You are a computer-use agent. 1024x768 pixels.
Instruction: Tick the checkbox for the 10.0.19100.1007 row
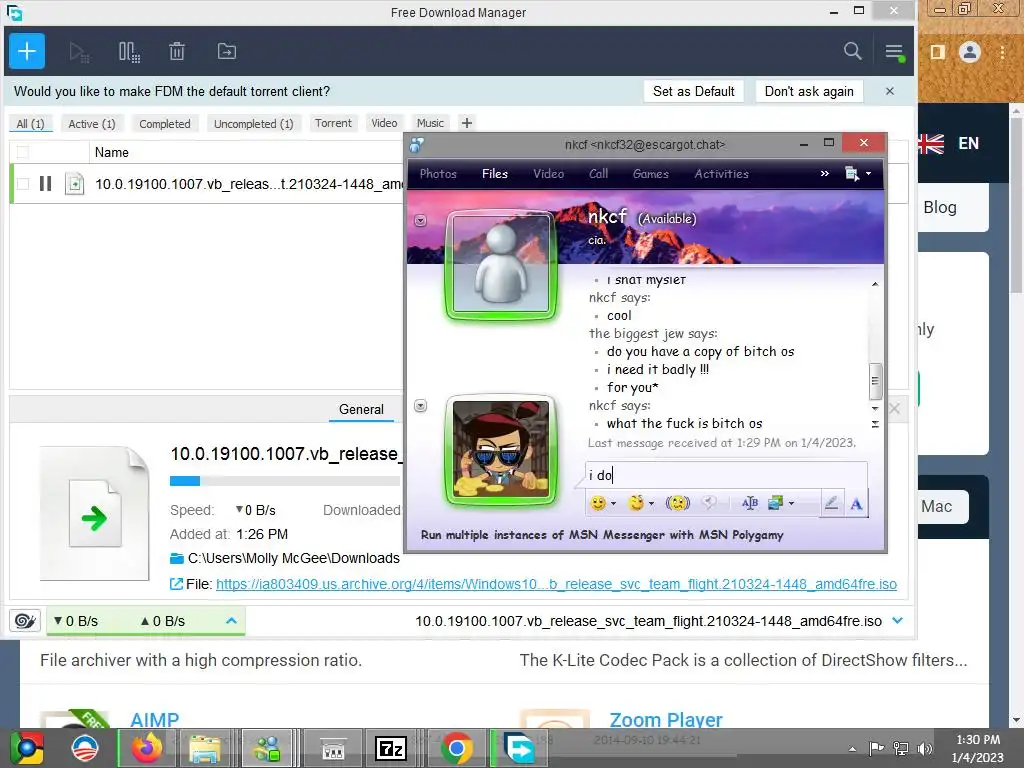coord(23,184)
